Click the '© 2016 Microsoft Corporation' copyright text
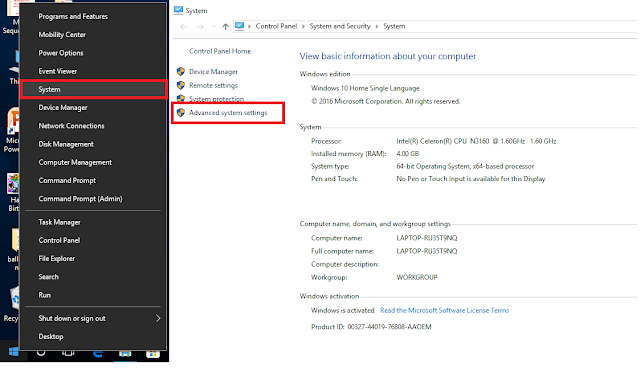This screenshot has width=640, height=368. coord(385,101)
